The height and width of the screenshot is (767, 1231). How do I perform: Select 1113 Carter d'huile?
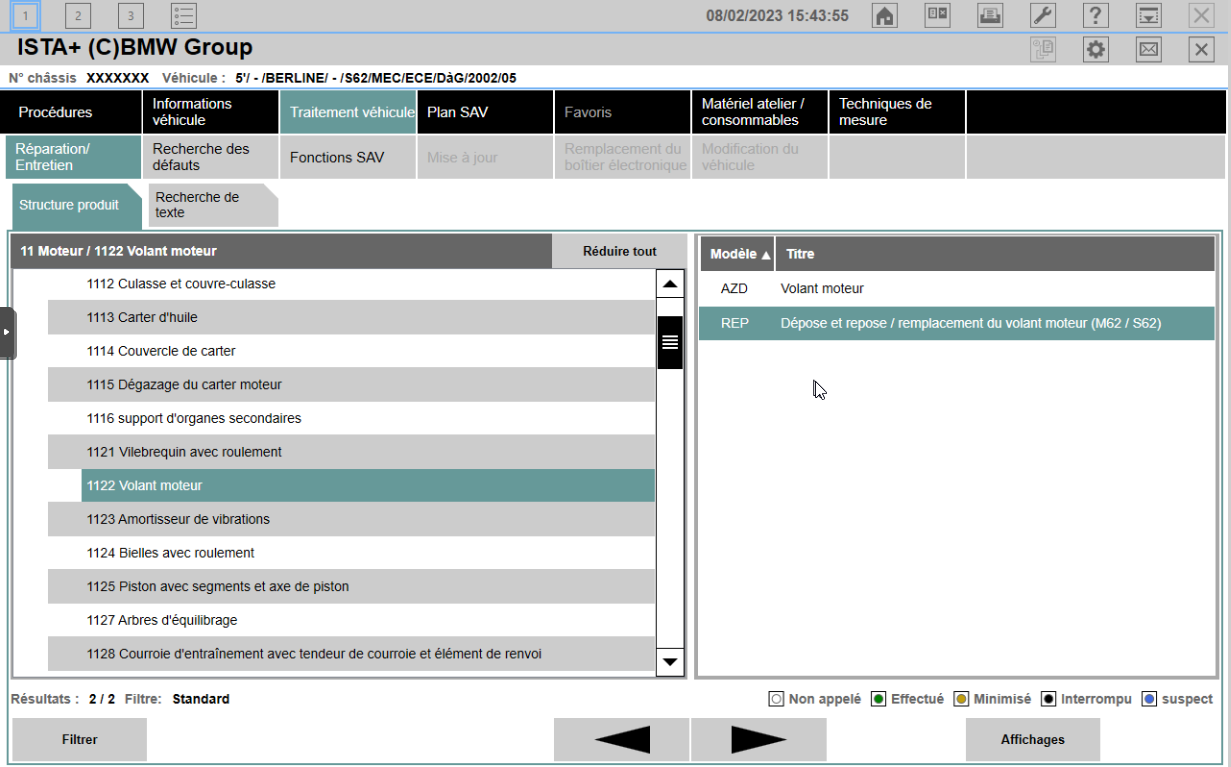click(x=351, y=317)
